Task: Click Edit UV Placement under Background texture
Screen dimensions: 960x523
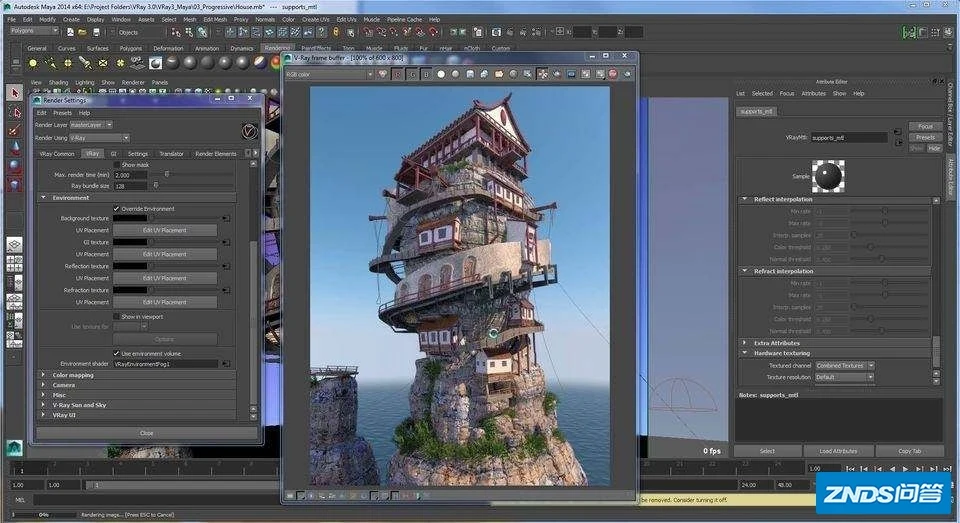Action: [164, 230]
